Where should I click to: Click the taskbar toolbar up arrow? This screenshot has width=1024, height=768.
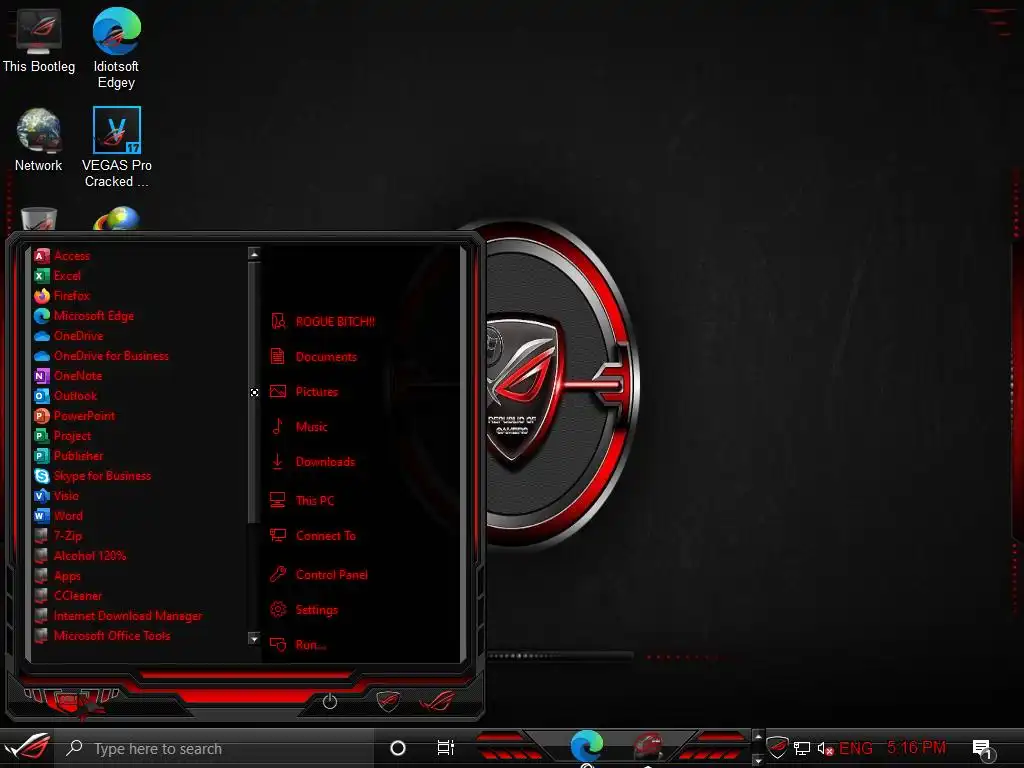(758, 736)
